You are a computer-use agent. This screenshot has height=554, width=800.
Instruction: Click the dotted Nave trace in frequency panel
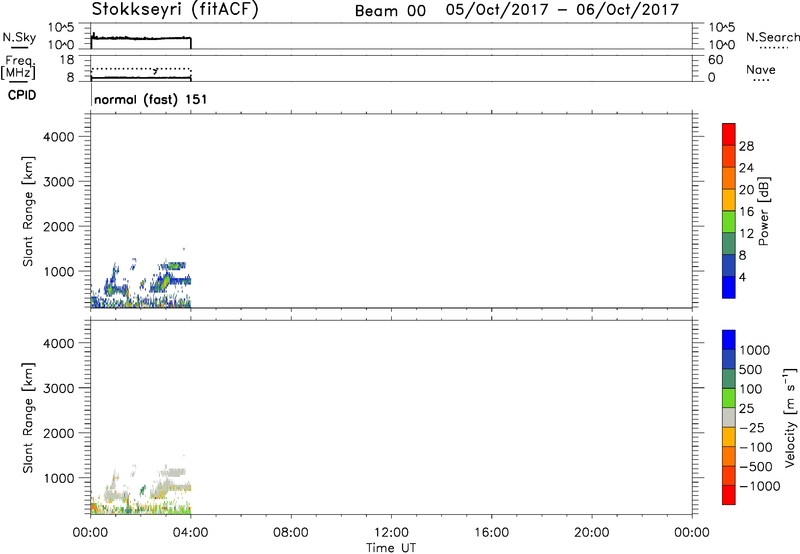click(140, 69)
